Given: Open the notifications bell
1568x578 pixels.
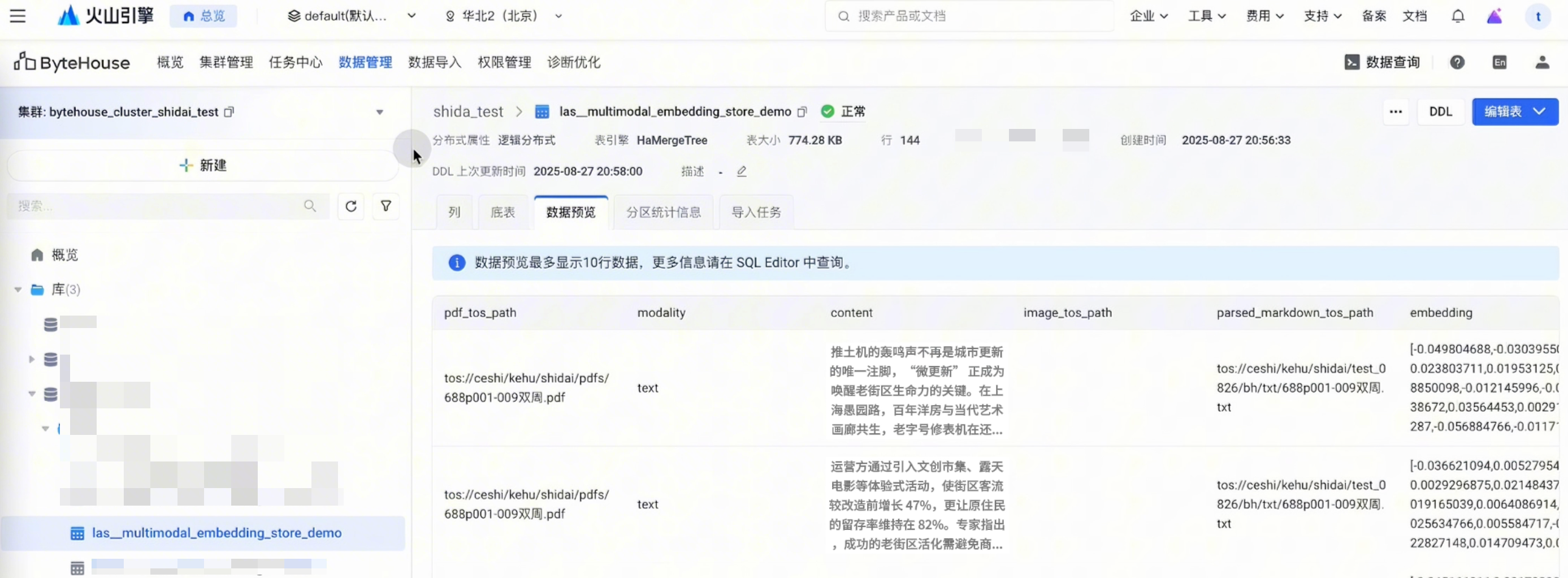Looking at the screenshot, I should [1458, 16].
